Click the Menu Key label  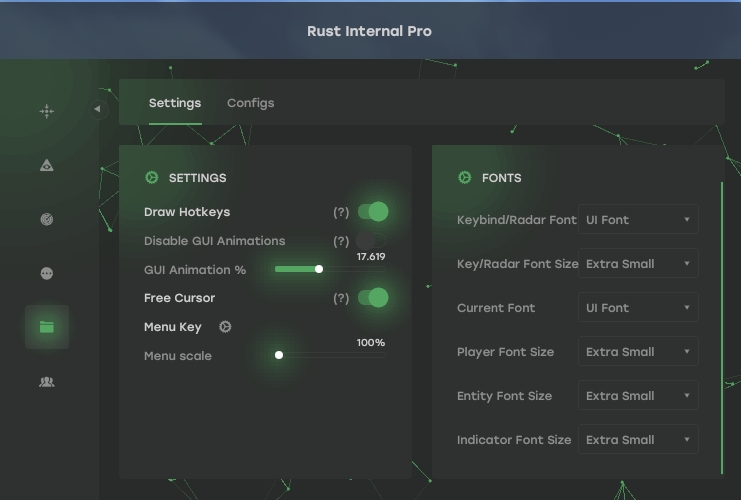click(x=172, y=327)
